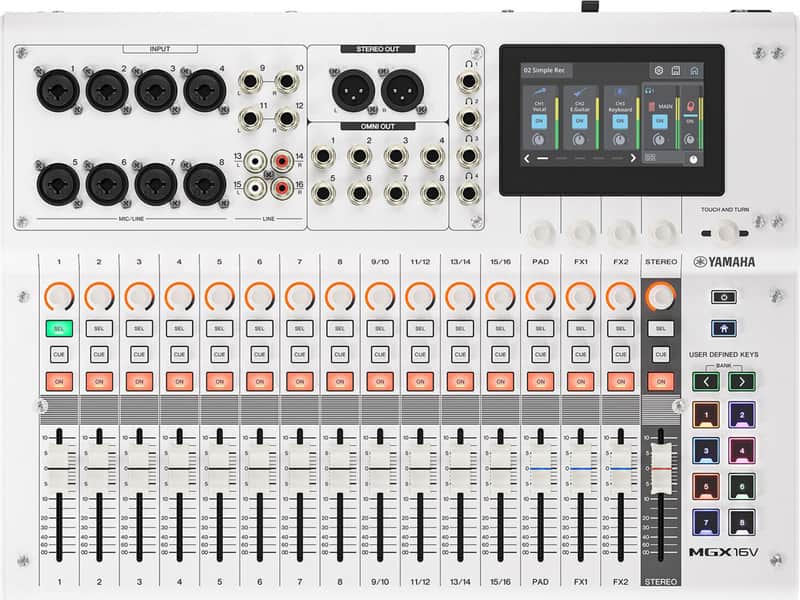The image size is (800, 600).
Task: Select channel 5 using its SEL button
Action: click(219, 329)
